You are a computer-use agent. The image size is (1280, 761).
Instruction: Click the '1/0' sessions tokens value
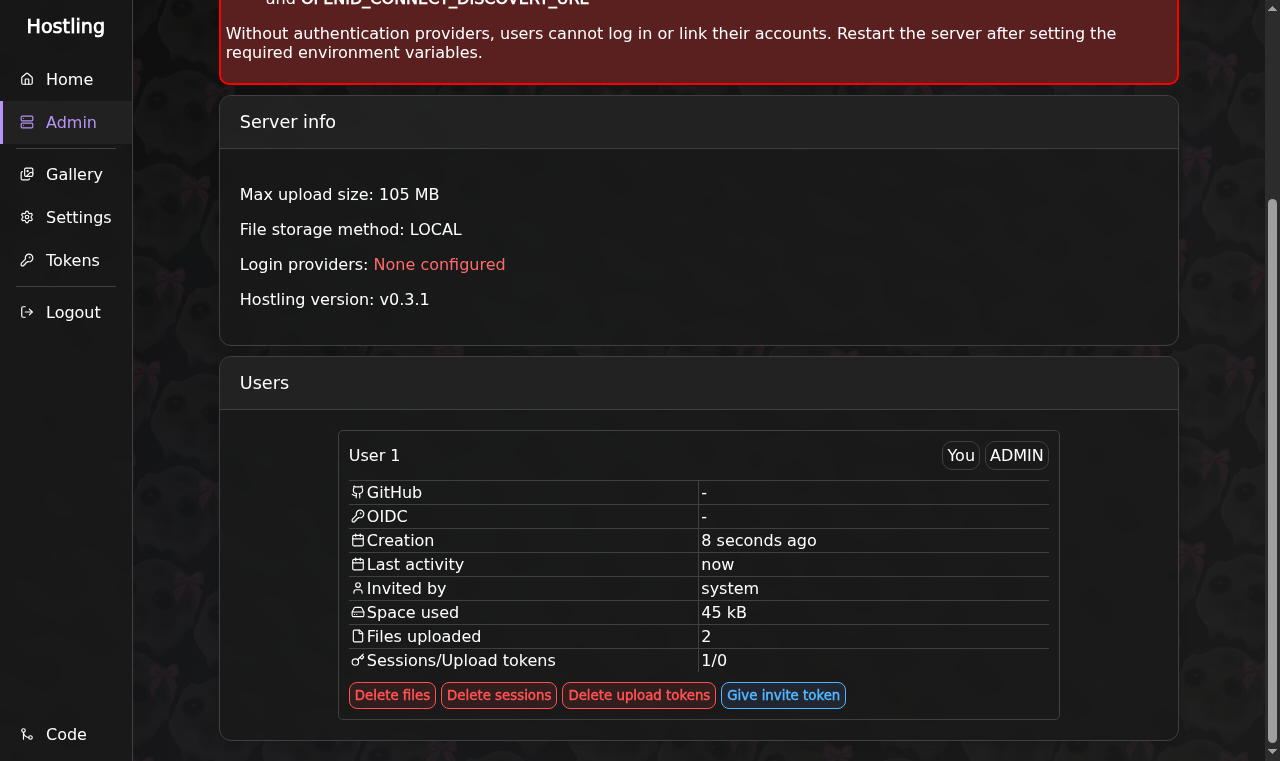[714, 660]
